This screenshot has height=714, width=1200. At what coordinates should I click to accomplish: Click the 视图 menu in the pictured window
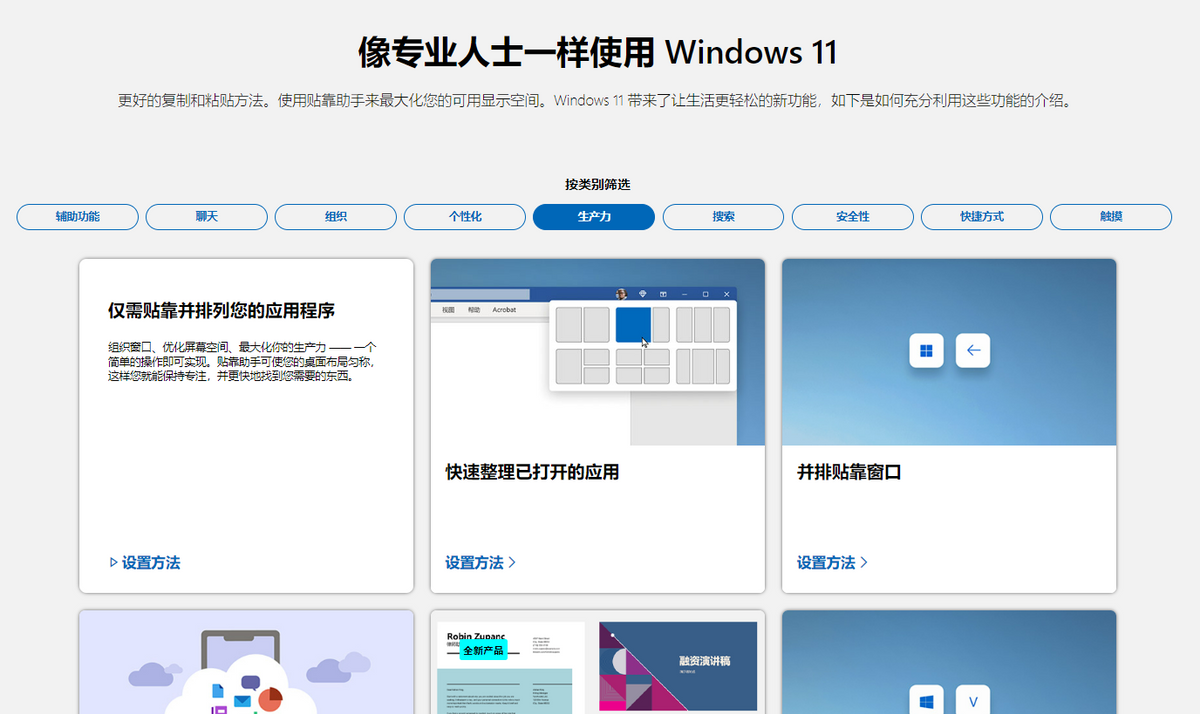tap(448, 310)
